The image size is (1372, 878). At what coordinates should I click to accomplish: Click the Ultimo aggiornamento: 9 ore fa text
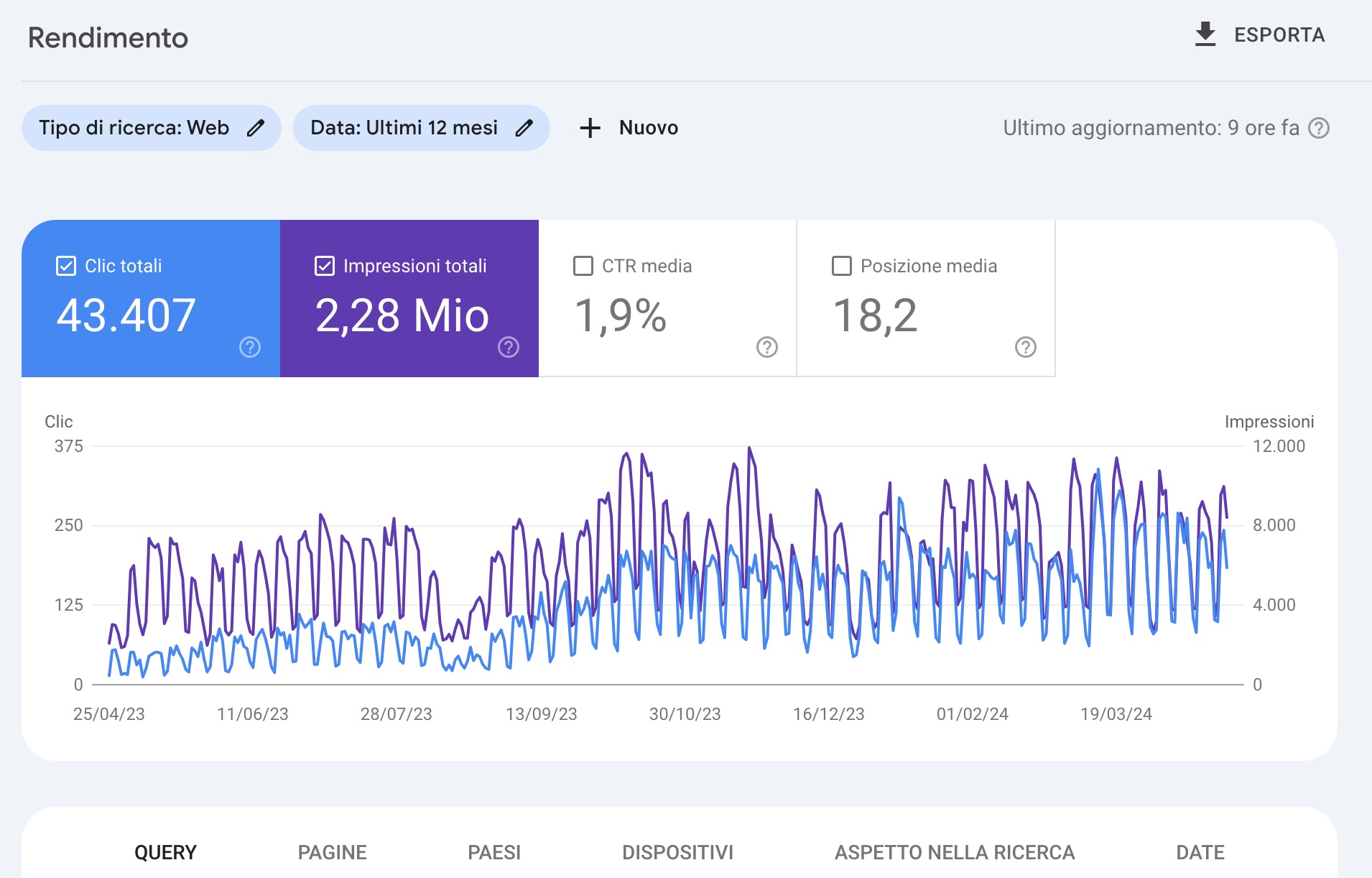(x=1151, y=128)
